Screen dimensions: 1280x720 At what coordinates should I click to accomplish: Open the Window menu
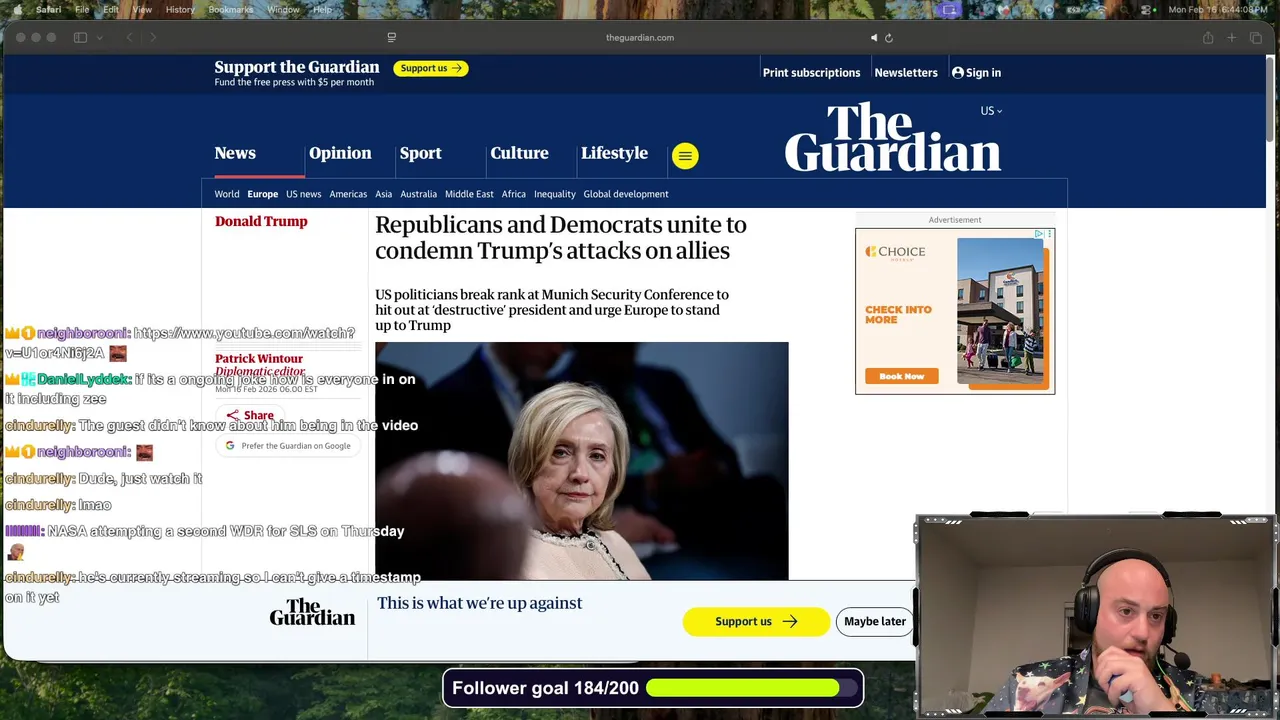pyautogui.click(x=283, y=9)
